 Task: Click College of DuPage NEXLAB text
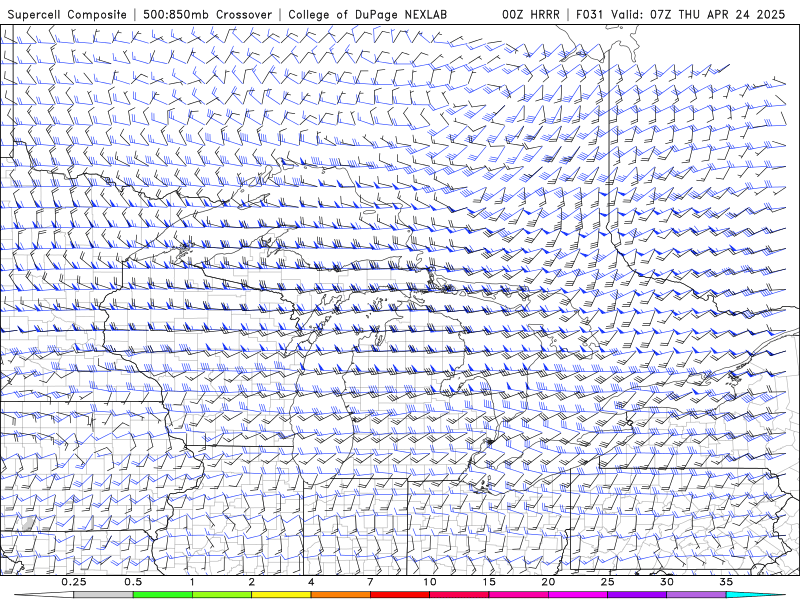(x=367, y=15)
